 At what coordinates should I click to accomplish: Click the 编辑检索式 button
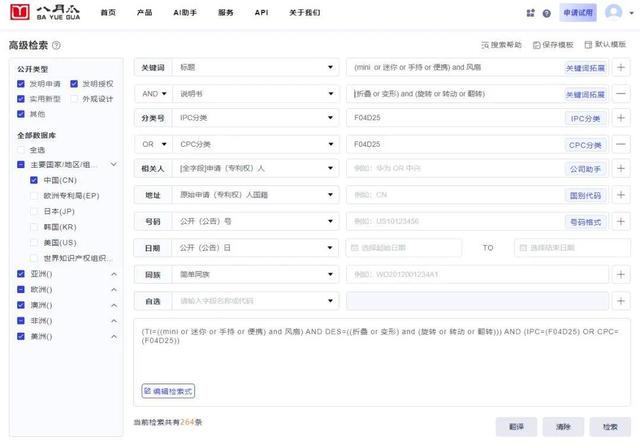click(x=168, y=391)
